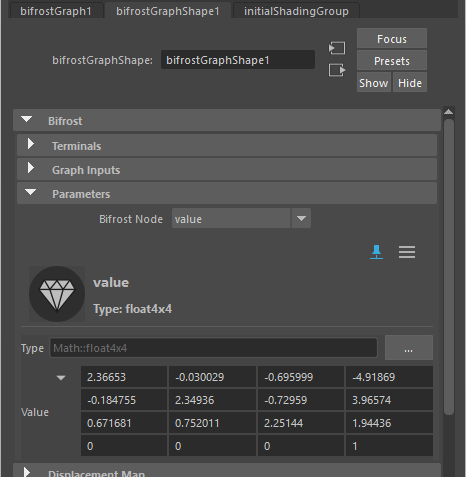This screenshot has height=477, width=466.
Task: Click matrix cell 1.94436
Action: click(x=389, y=423)
